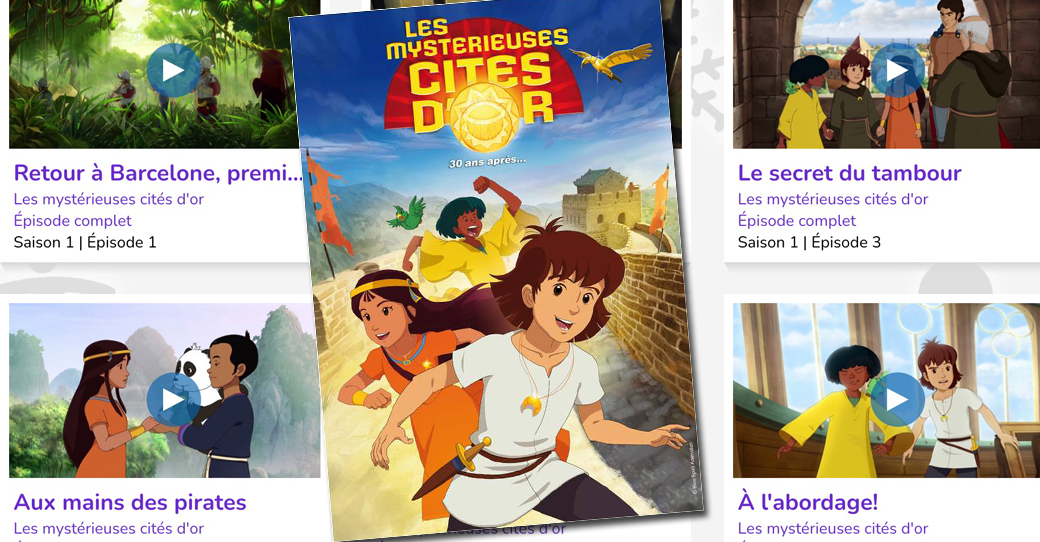Play the Le secret du tambour video
Screen dimensions: 1040x542
(x=897, y=70)
